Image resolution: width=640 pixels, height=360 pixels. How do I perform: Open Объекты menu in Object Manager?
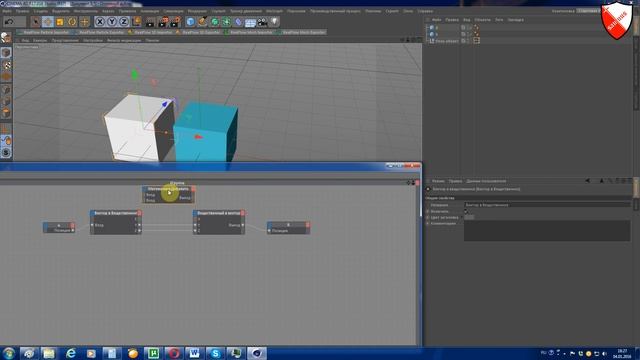point(482,20)
